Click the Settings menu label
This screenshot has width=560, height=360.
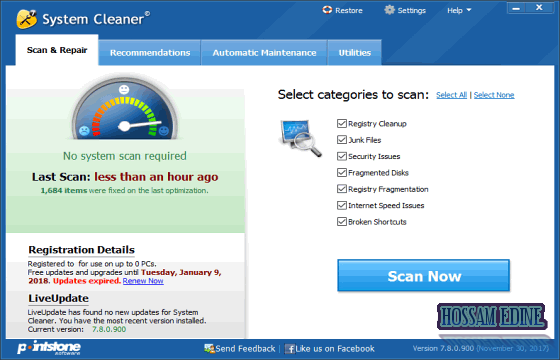[x=411, y=10]
